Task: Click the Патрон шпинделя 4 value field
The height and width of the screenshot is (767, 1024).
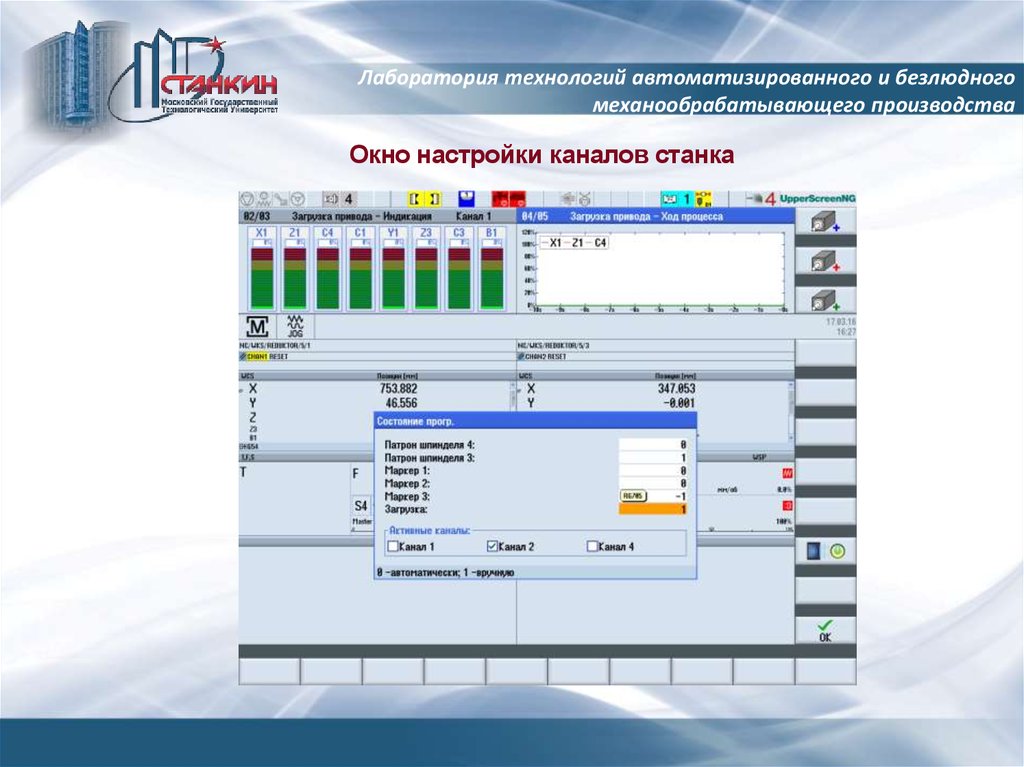Action: click(x=653, y=444)
